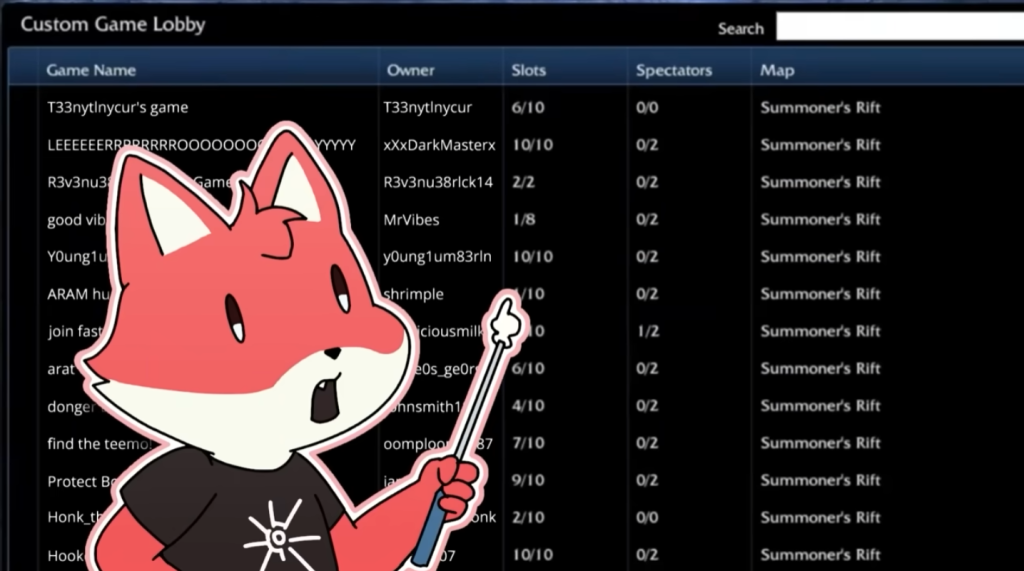Image resolution: width=1024 pixels, height=571 pixels.
Task: Click the owner name MrVibes
Action: pyautogui.click(x=411, y=220)
